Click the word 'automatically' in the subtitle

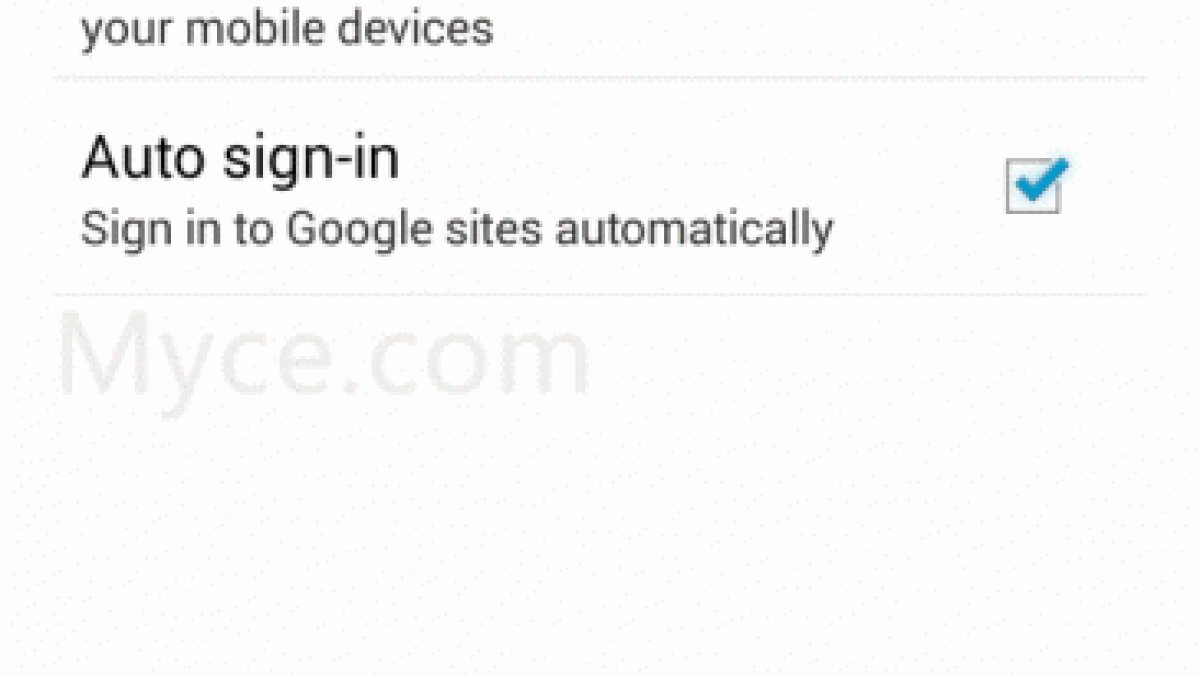tap(694, 230)
